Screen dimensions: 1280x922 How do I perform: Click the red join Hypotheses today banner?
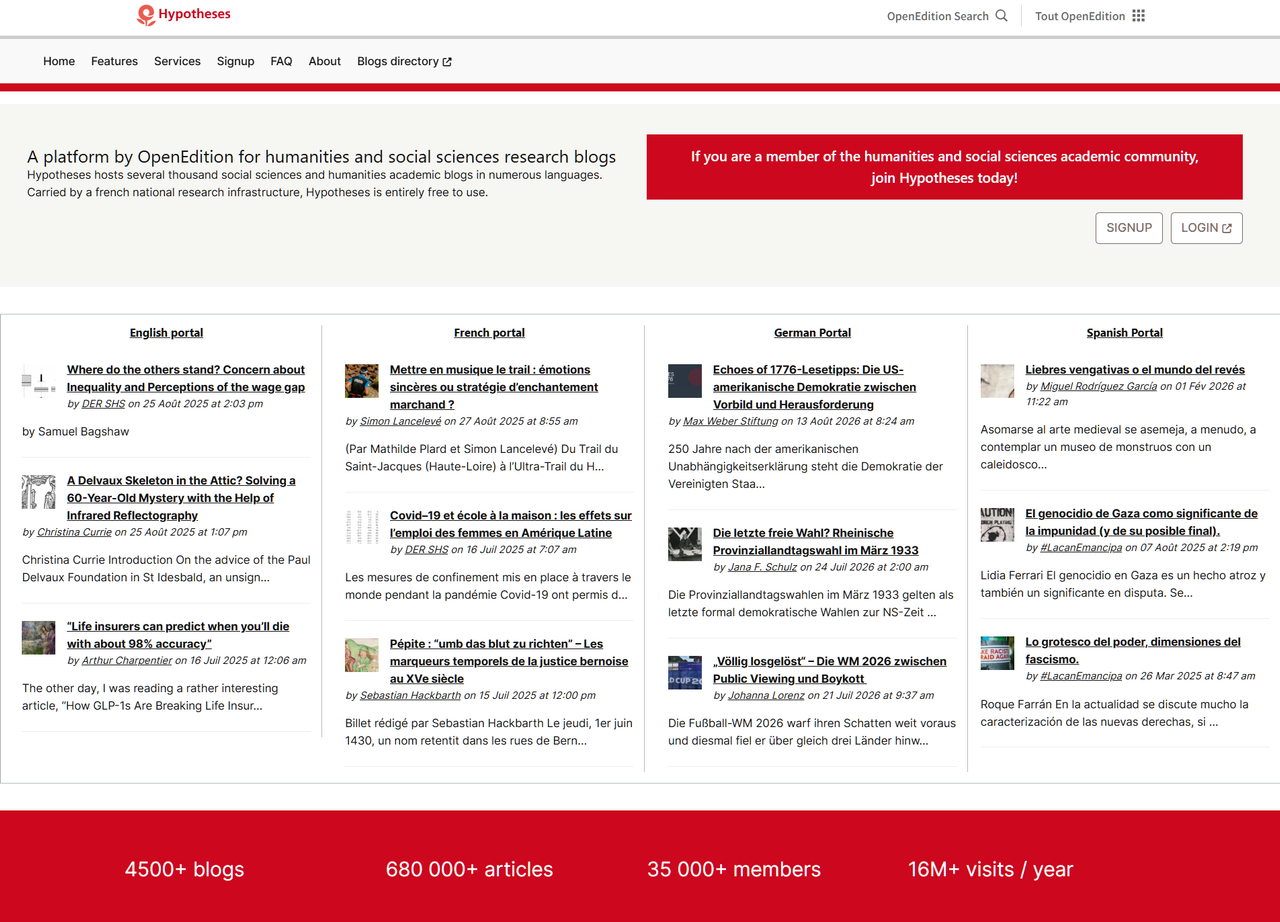[944, 167]
